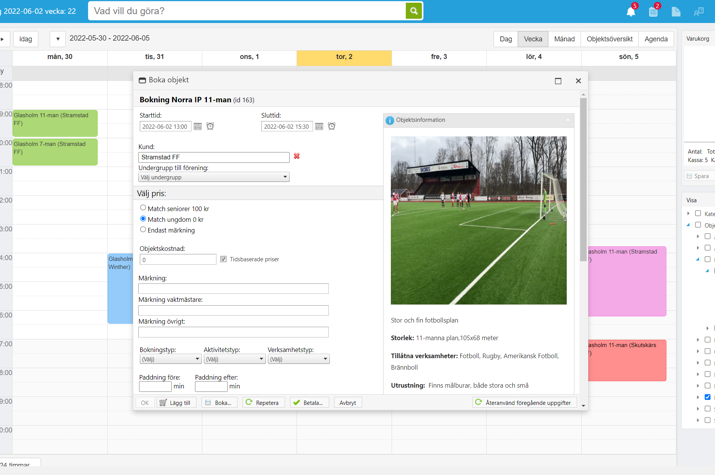This screenshot has height=475, width=715.
Task: Toggle the Tidsbaserade priser checkbox
Action: point(223,259)
